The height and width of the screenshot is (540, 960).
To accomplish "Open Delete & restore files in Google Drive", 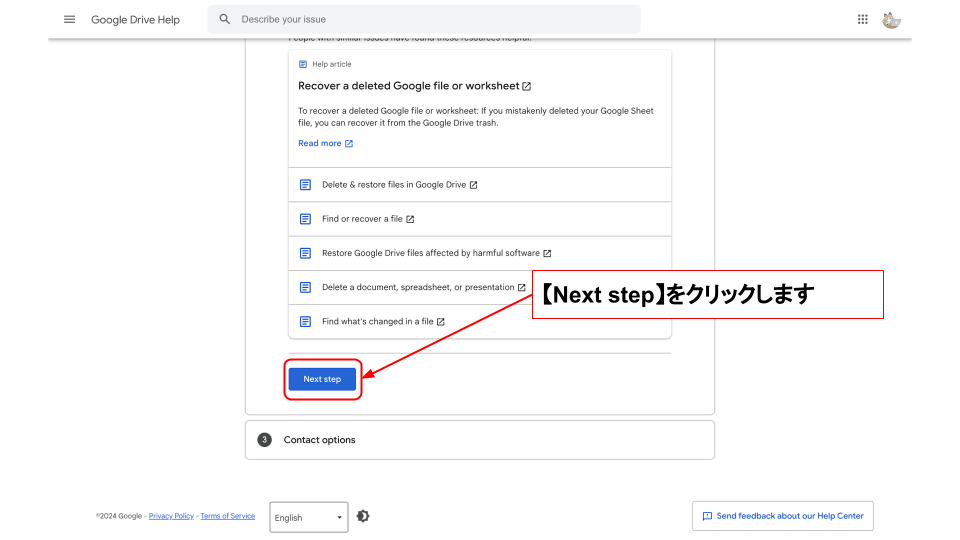I will point(394,185).
